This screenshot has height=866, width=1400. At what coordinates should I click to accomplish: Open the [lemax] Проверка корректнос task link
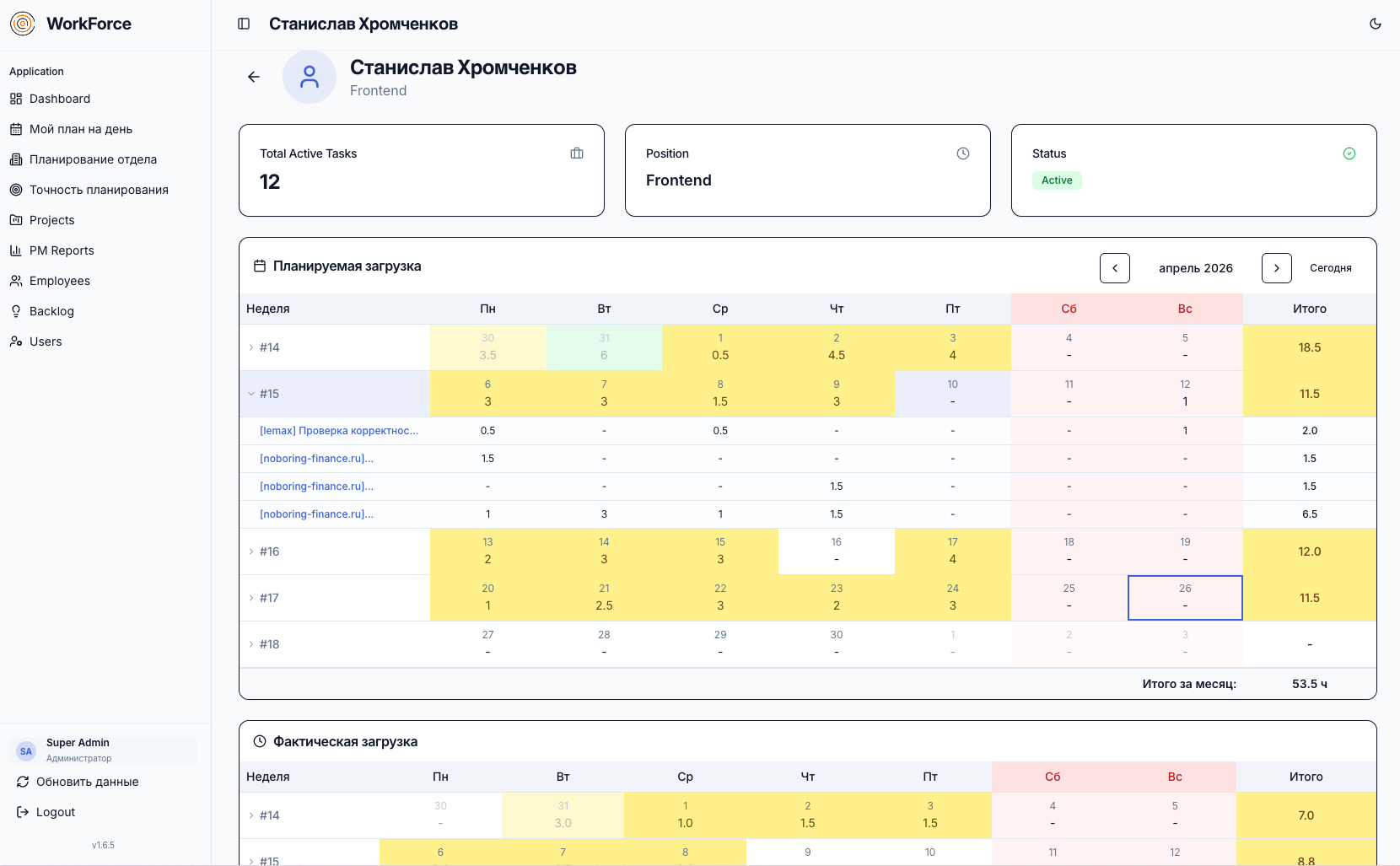coord(339,430)
